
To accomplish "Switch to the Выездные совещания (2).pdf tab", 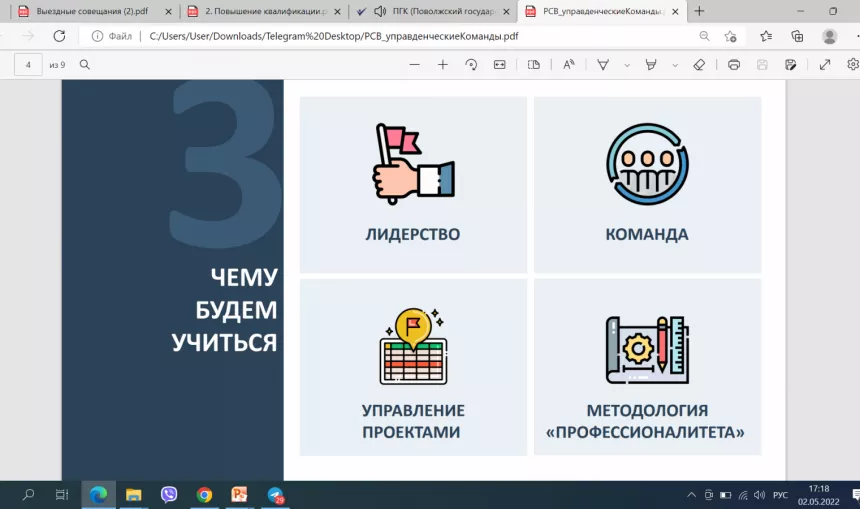I will (90, 11).
